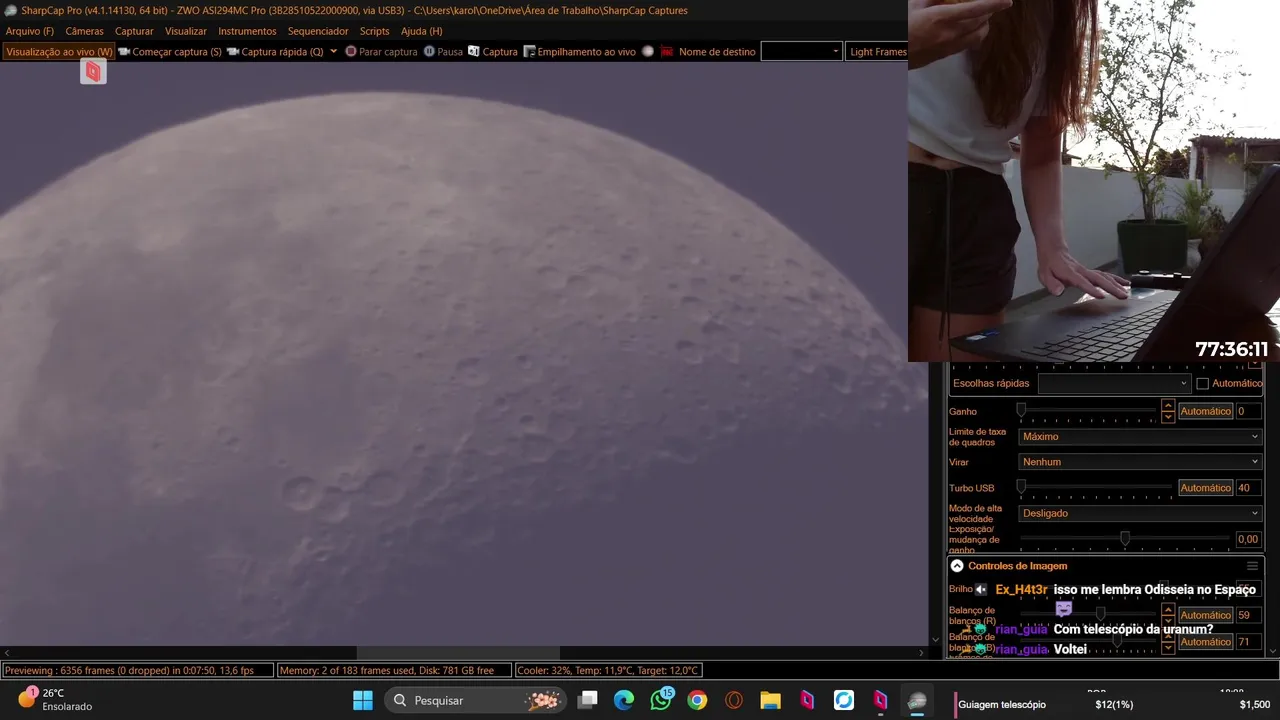Decrease Ganho with the down arrow

(1167, 416)
